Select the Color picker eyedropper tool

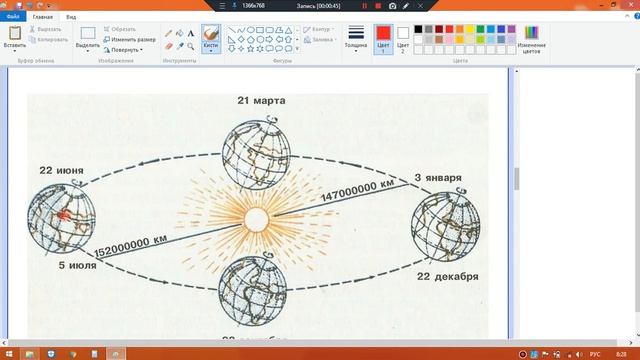(x=180, y=46)
